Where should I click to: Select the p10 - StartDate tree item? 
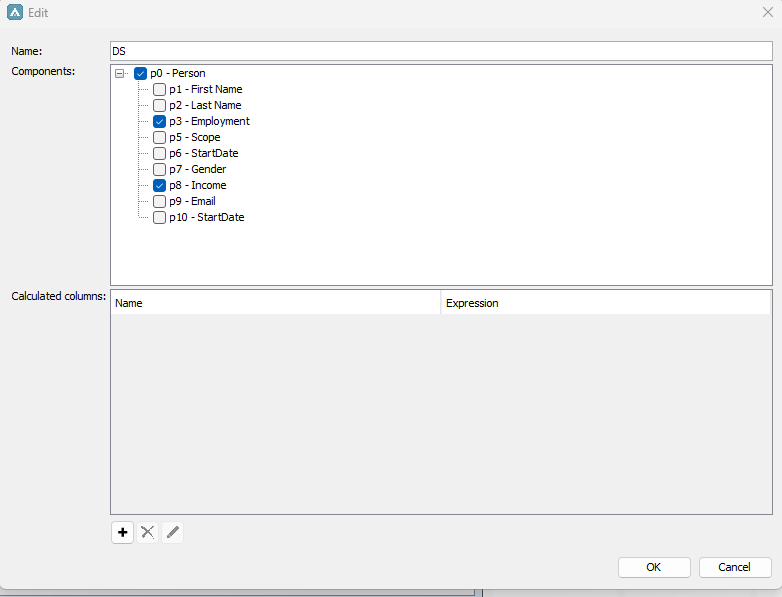click(x=206, y=217)
